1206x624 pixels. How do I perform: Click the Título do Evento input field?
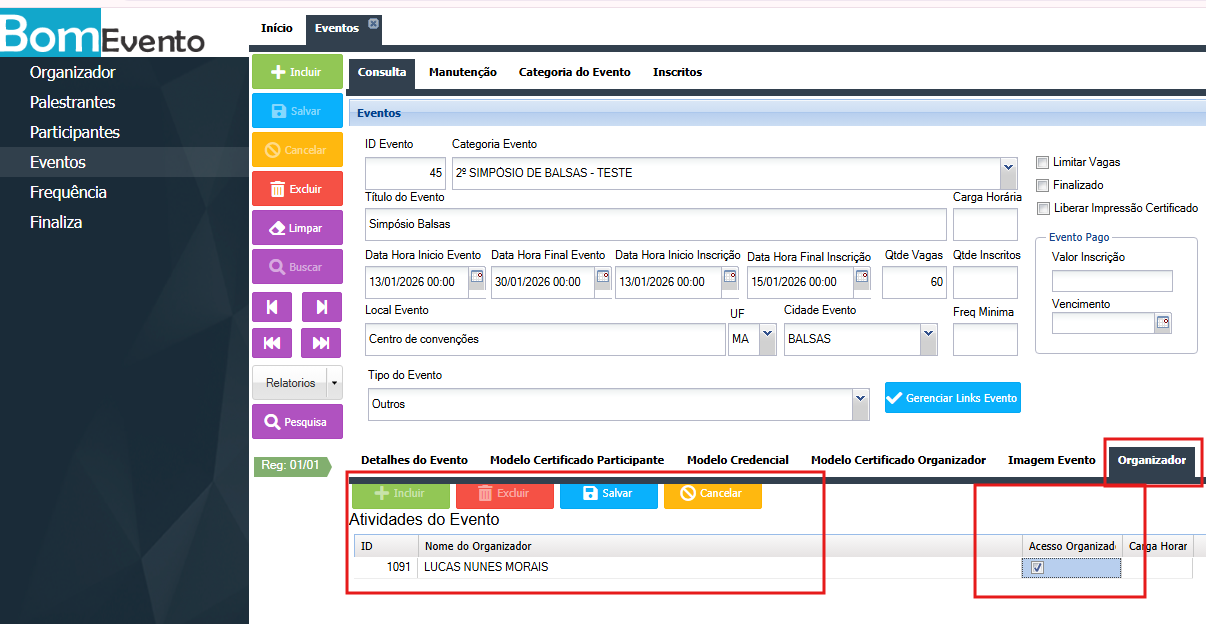[655, 224]
